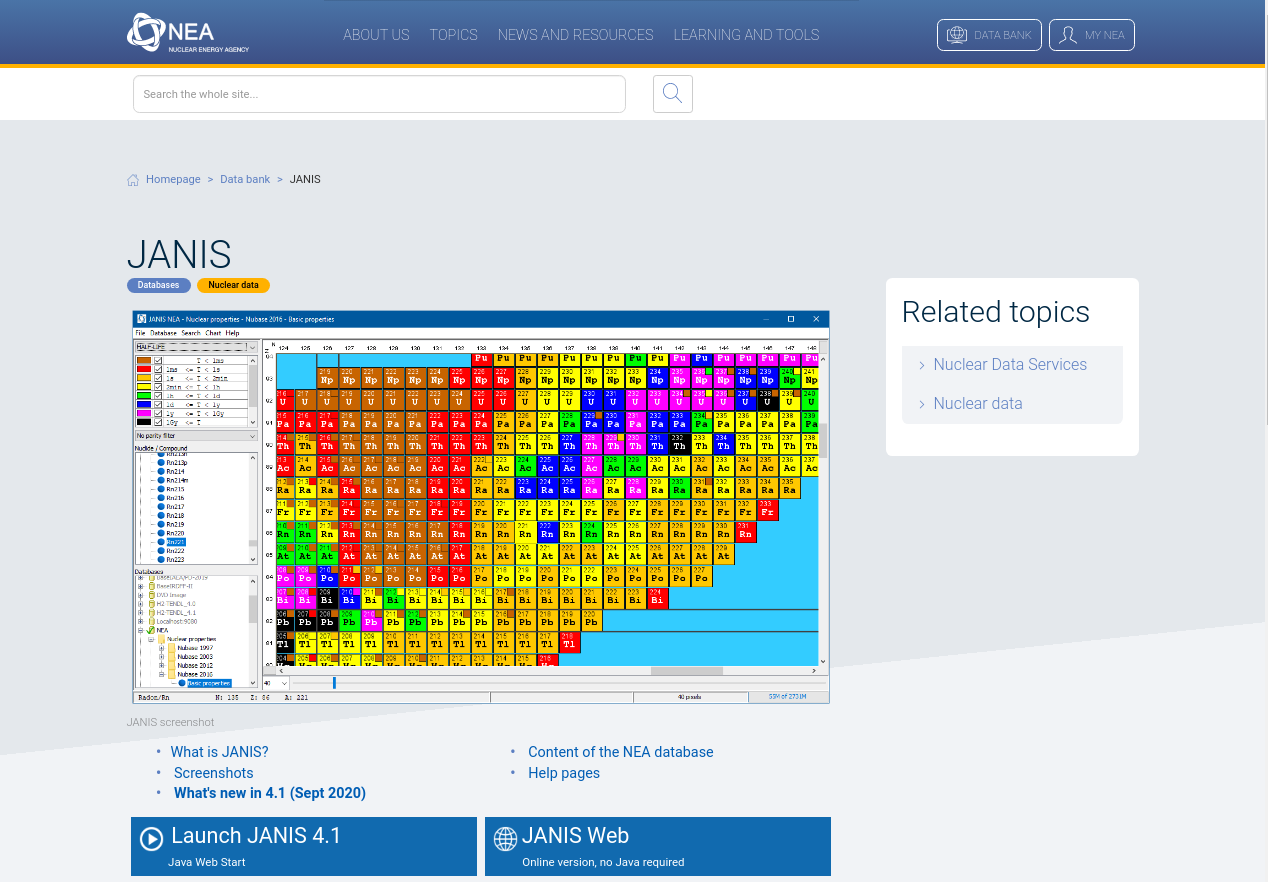This screenshot has width=1268, height=882.
Task: Go to Homepage in the breadcrumb
Action: [x=173, y=180]
